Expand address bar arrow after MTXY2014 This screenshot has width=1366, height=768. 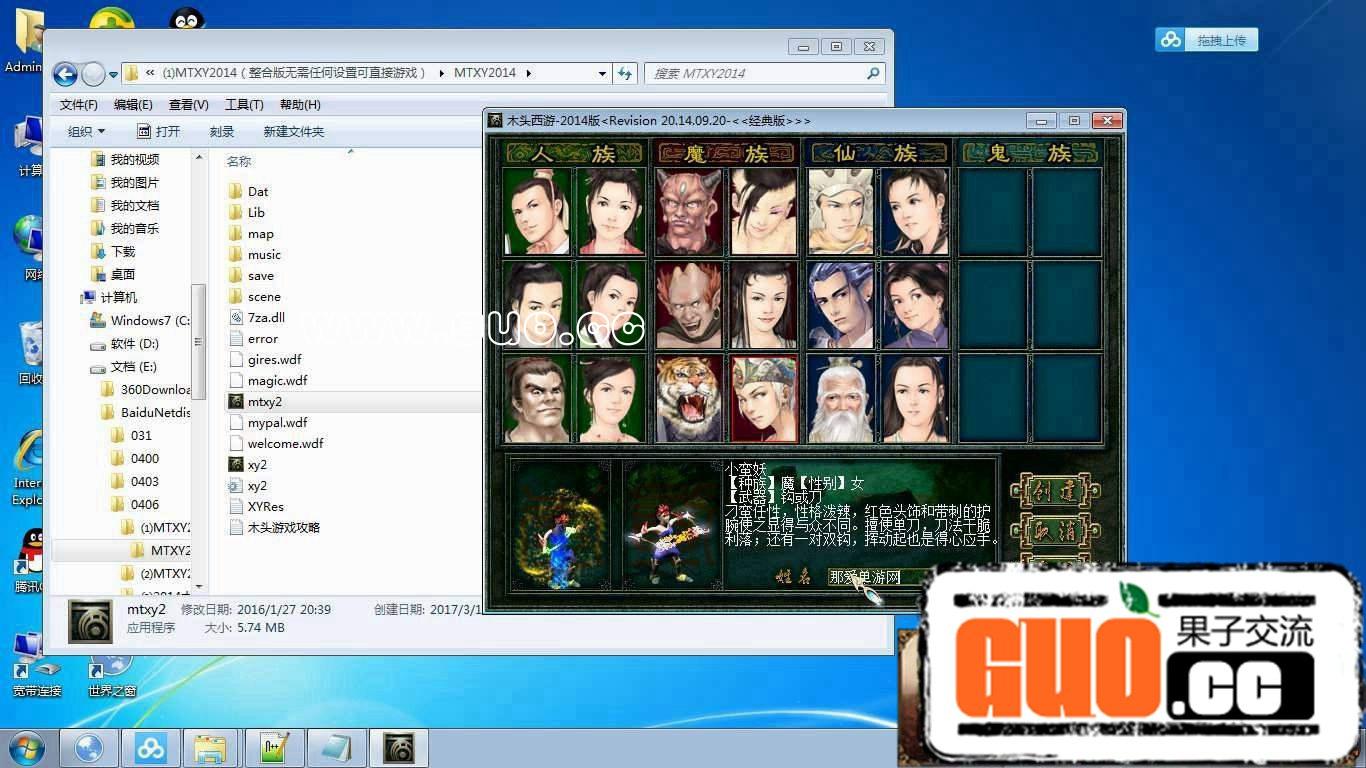(529, 73)
